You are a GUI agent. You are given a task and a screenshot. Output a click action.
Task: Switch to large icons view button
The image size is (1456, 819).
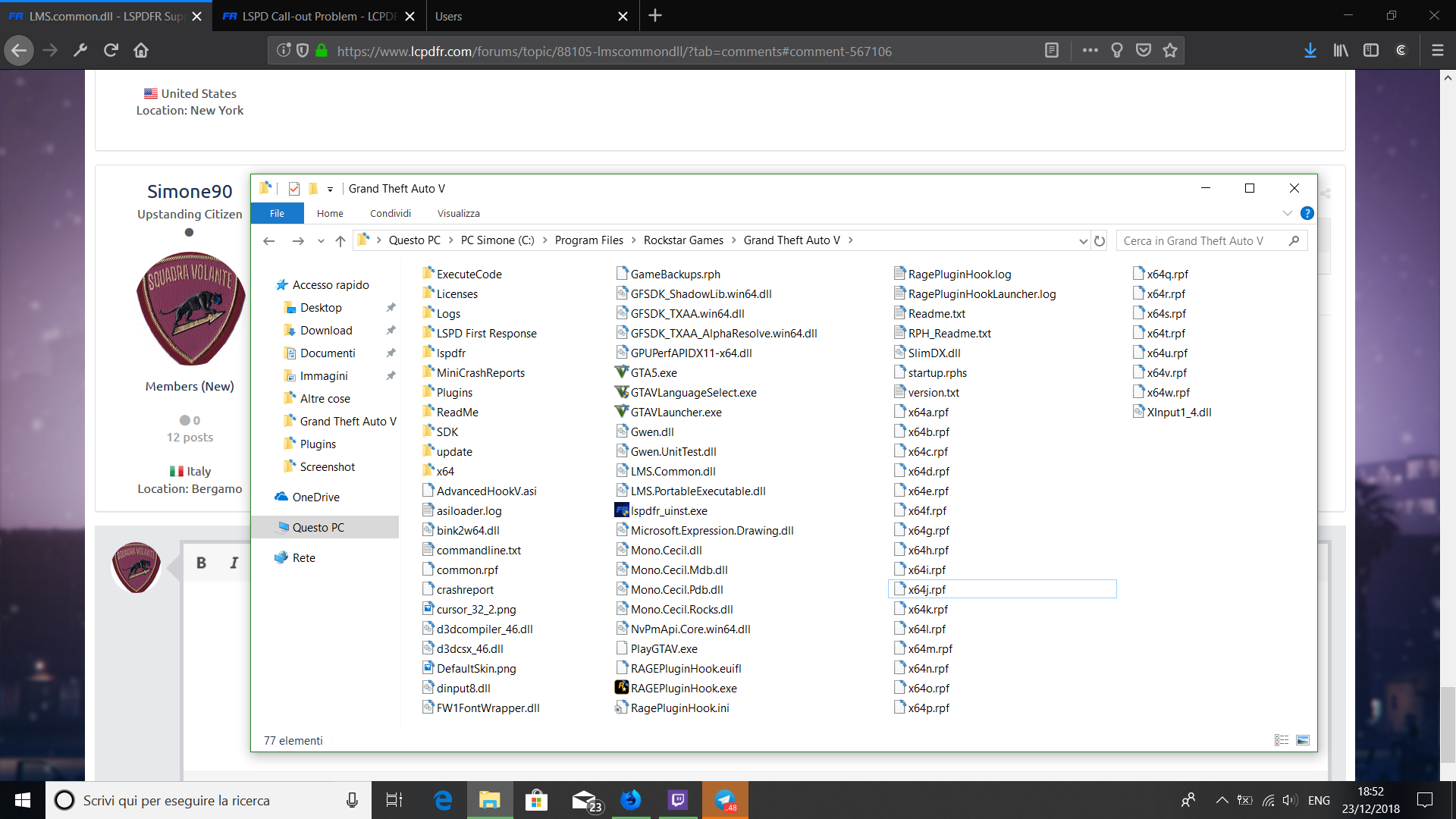click(x=1303, y=740)
